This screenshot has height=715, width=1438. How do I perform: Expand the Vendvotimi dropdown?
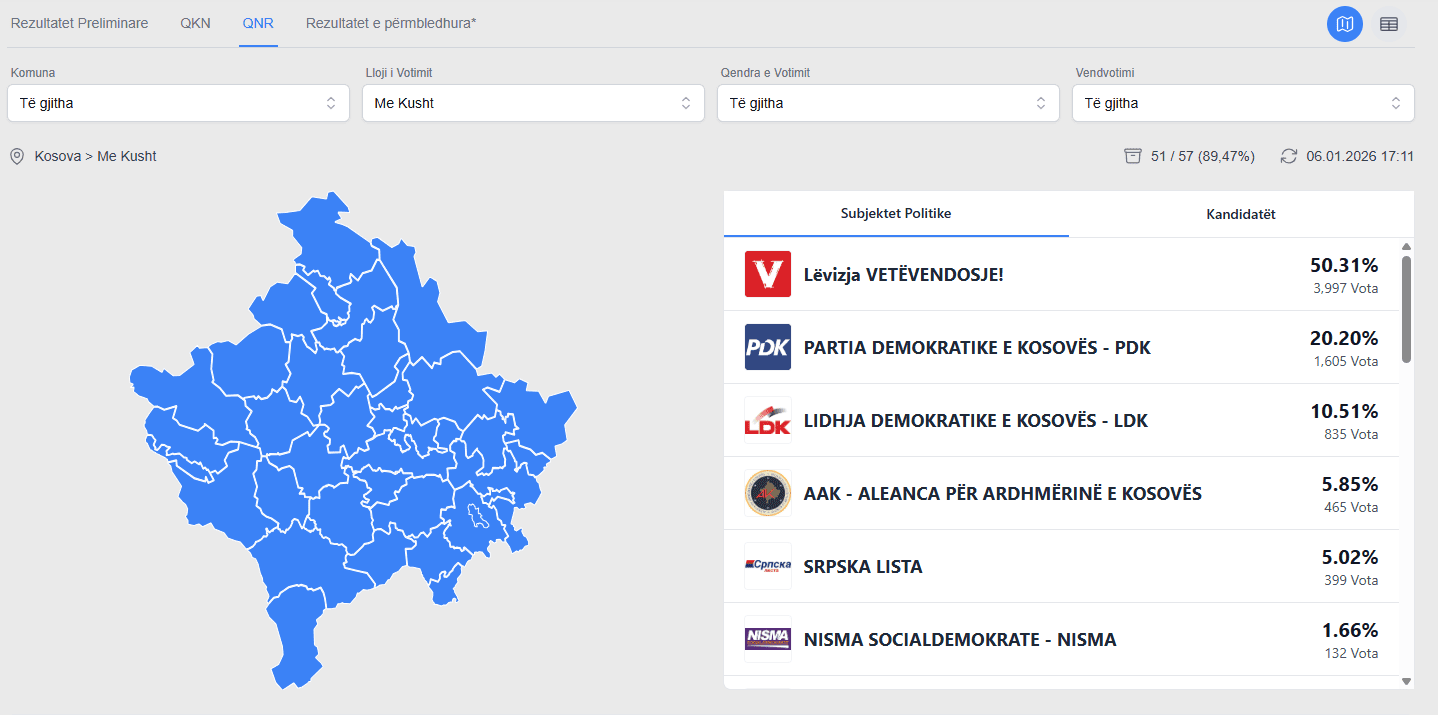tap(1243, 103)
